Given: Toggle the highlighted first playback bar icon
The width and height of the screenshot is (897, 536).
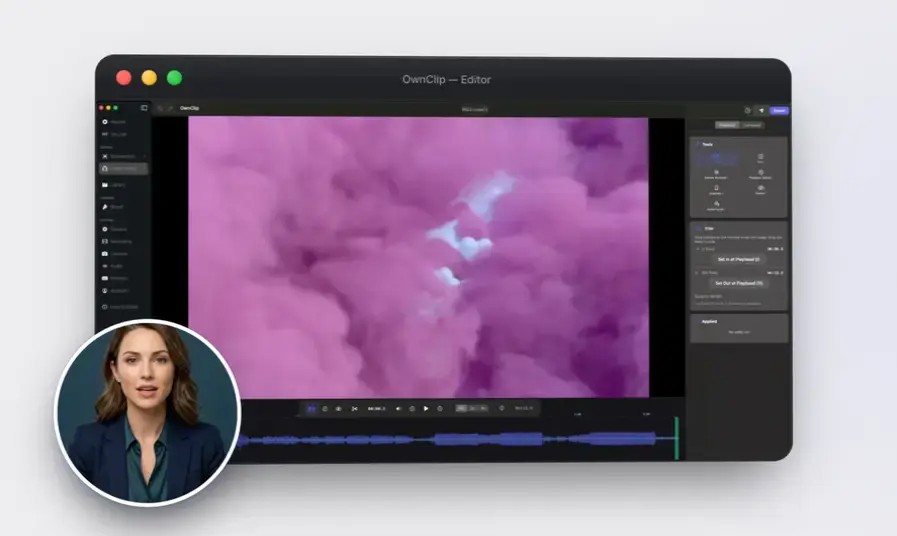Looking at the screenshot, I should point(311,408).
